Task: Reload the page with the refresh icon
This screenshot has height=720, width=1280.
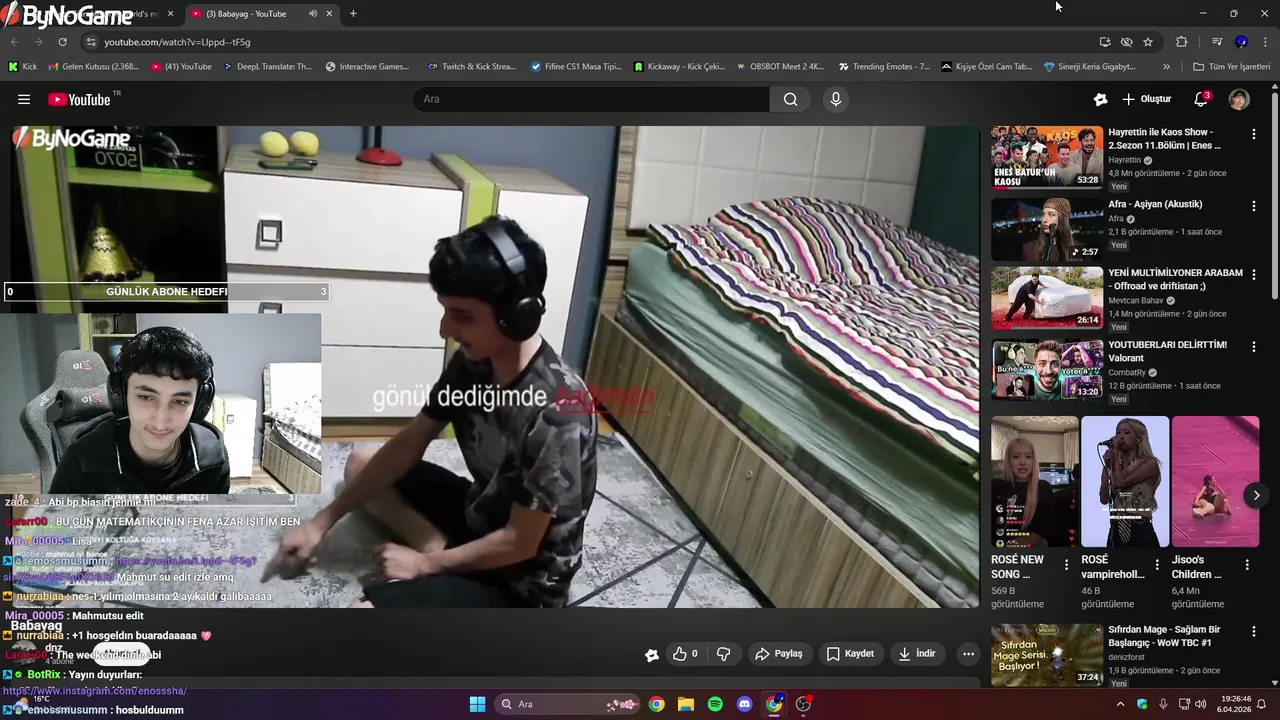Action: pyautogui.click(x=62, y=42)
